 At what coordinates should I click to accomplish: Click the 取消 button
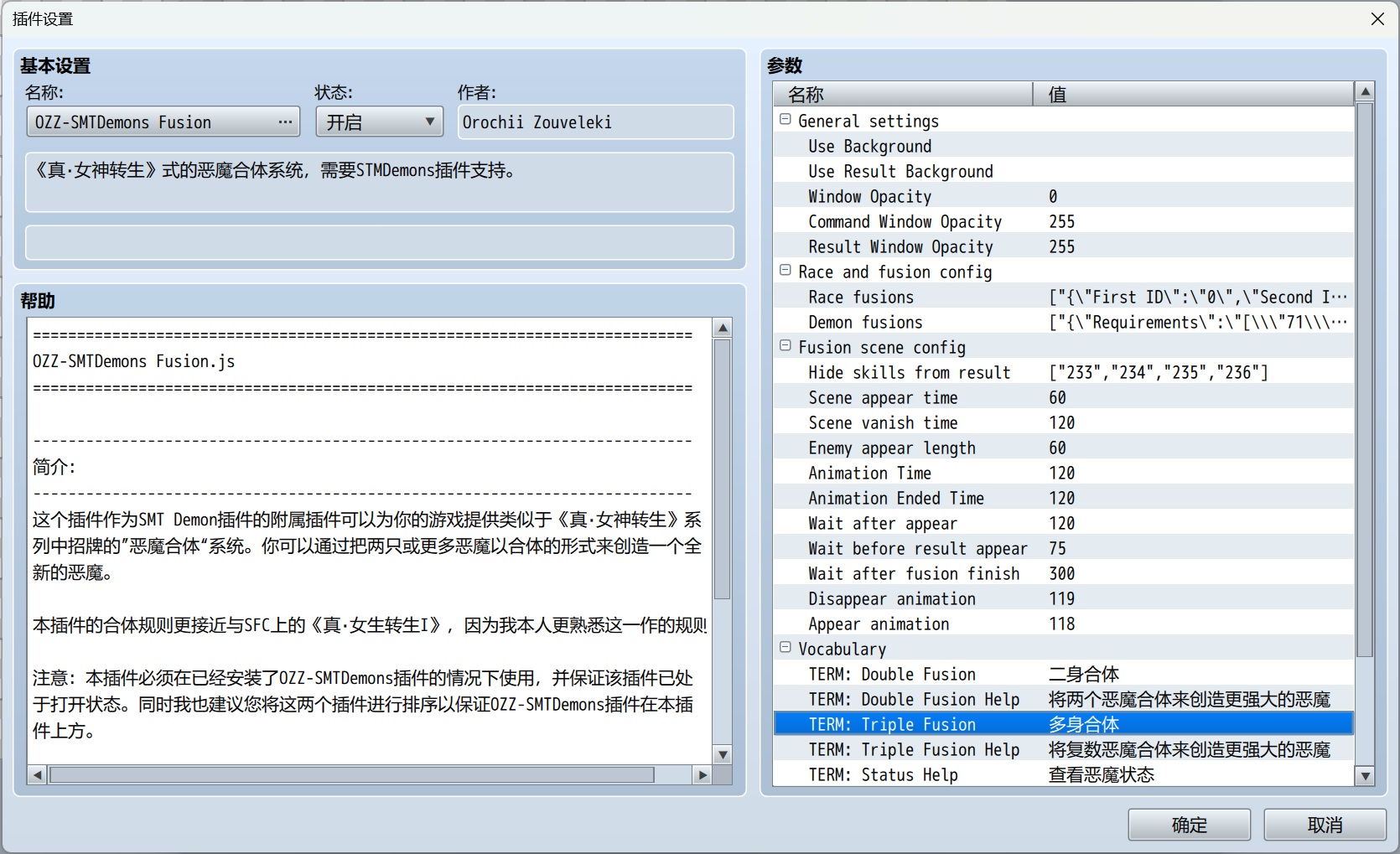pos(1325,825)
